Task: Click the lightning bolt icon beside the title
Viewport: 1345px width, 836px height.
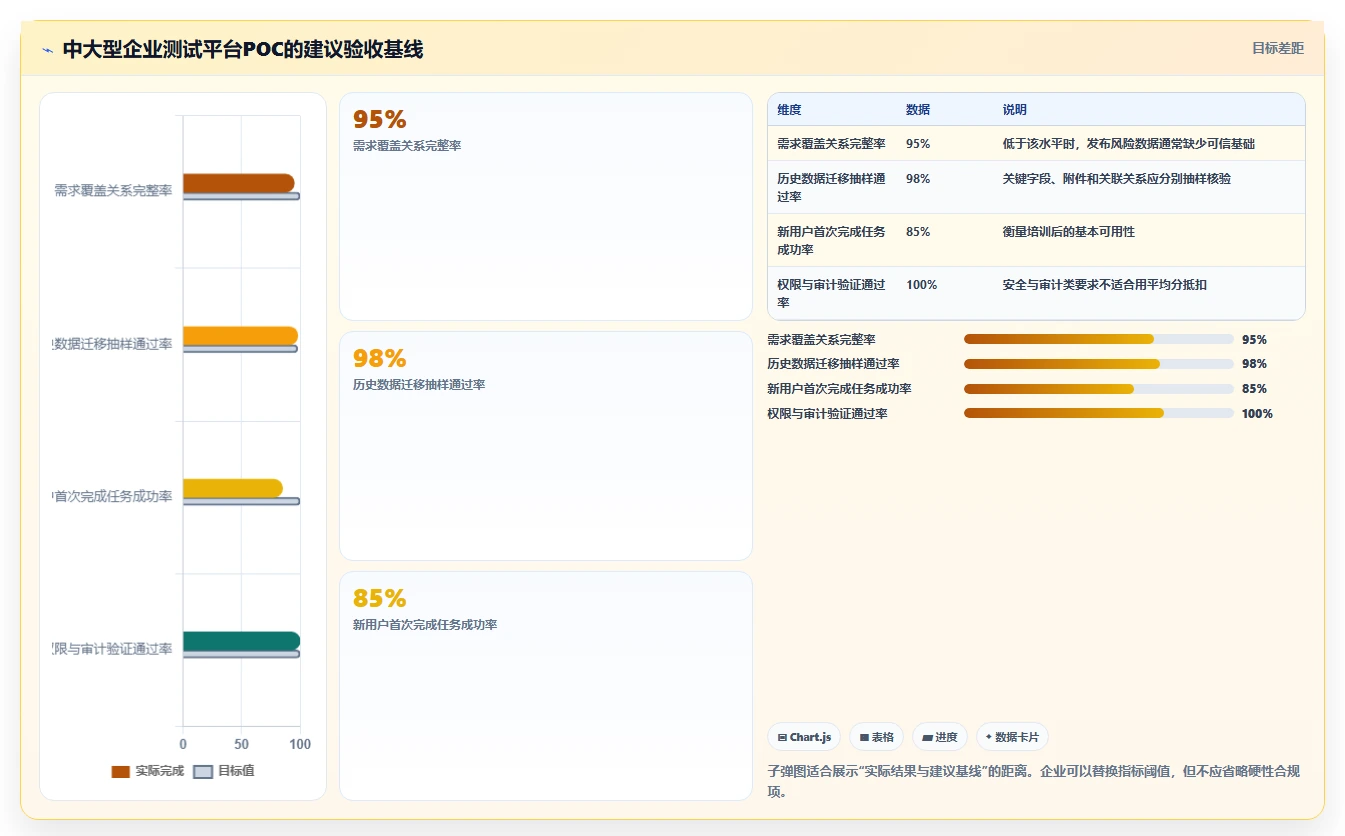Action: tap(47, 49)
